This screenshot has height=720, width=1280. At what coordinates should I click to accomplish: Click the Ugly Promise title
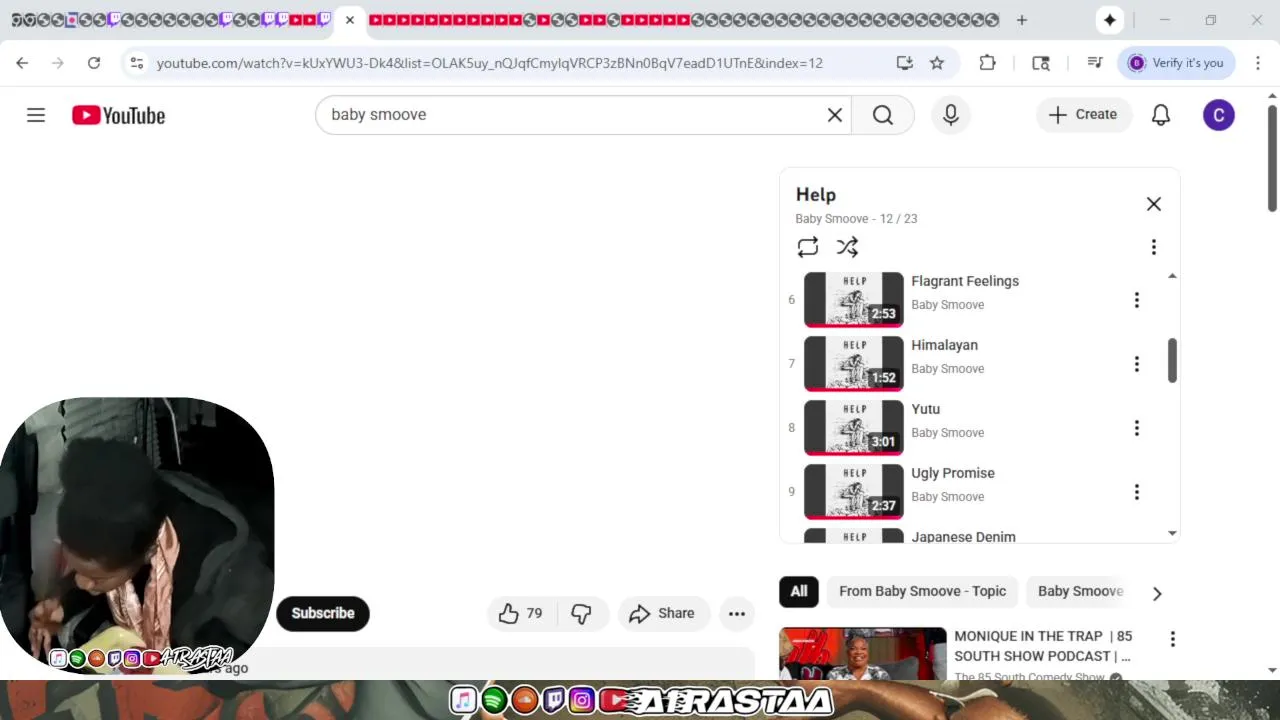click(x=953, y=473)
